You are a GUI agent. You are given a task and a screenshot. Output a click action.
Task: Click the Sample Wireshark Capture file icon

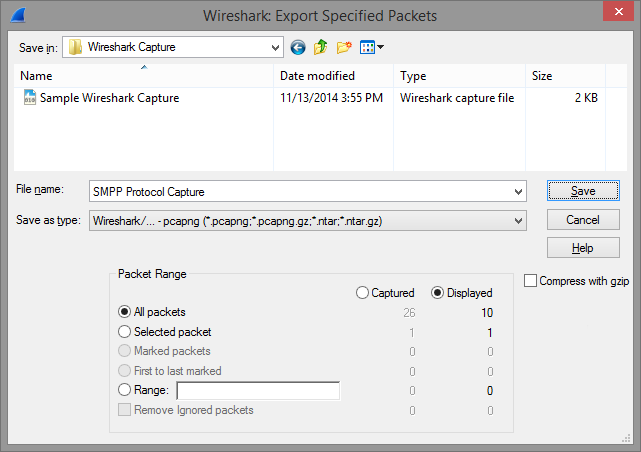coord(30,98)
